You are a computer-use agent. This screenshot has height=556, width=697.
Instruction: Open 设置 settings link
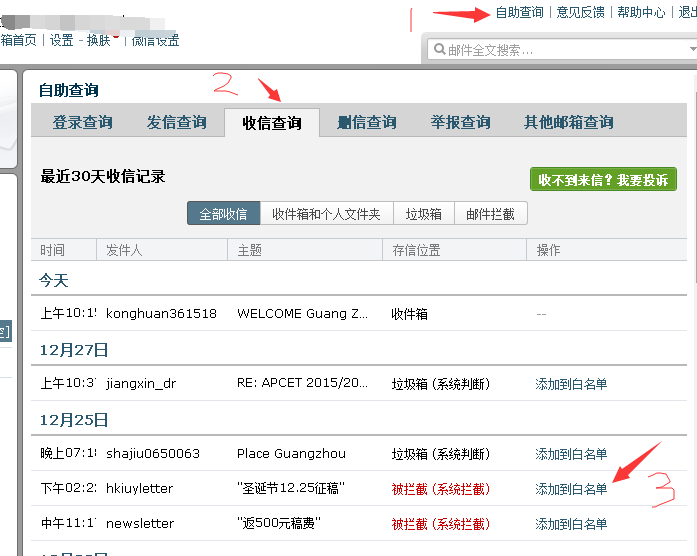pos(61,40)
